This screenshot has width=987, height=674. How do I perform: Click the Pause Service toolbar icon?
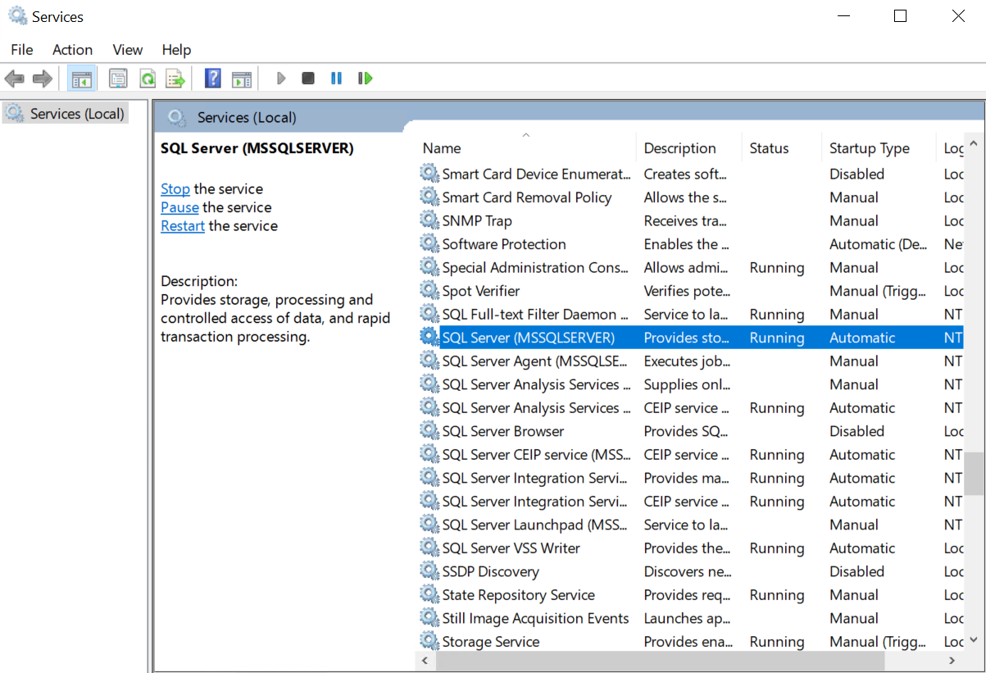click(336, 78)
